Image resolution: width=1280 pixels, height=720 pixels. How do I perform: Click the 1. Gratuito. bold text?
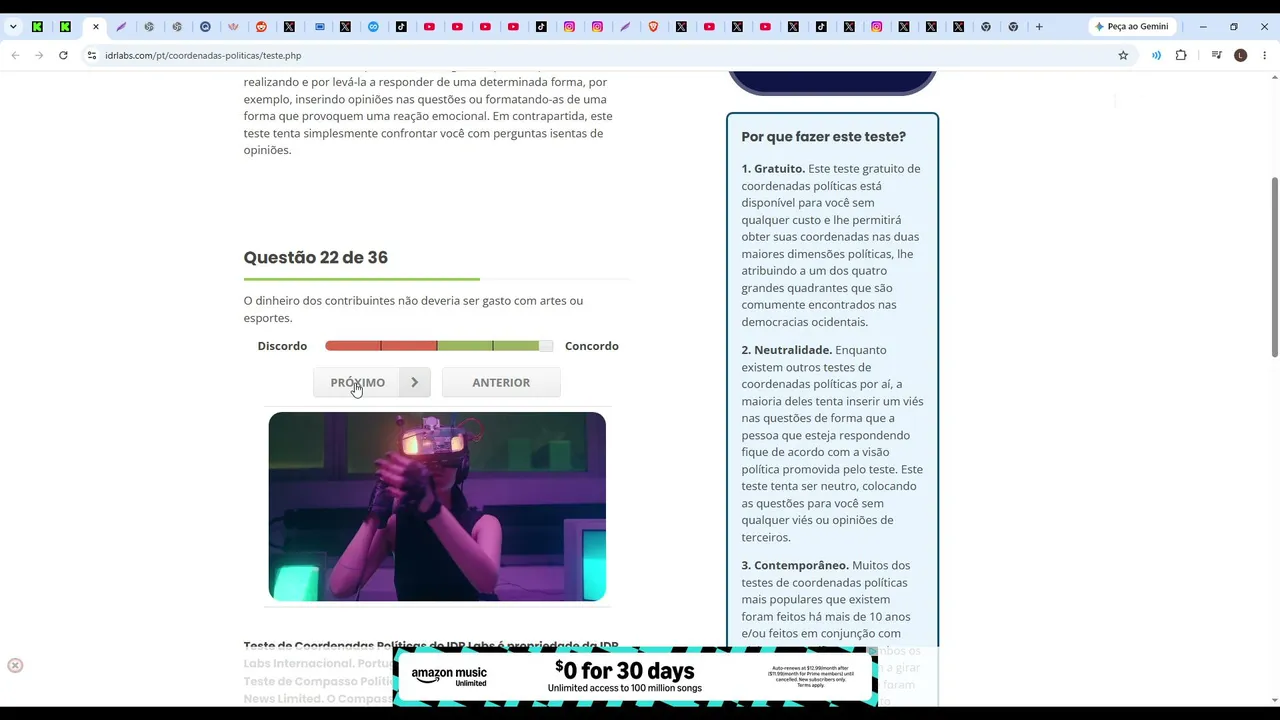click(x=773, y=168)
